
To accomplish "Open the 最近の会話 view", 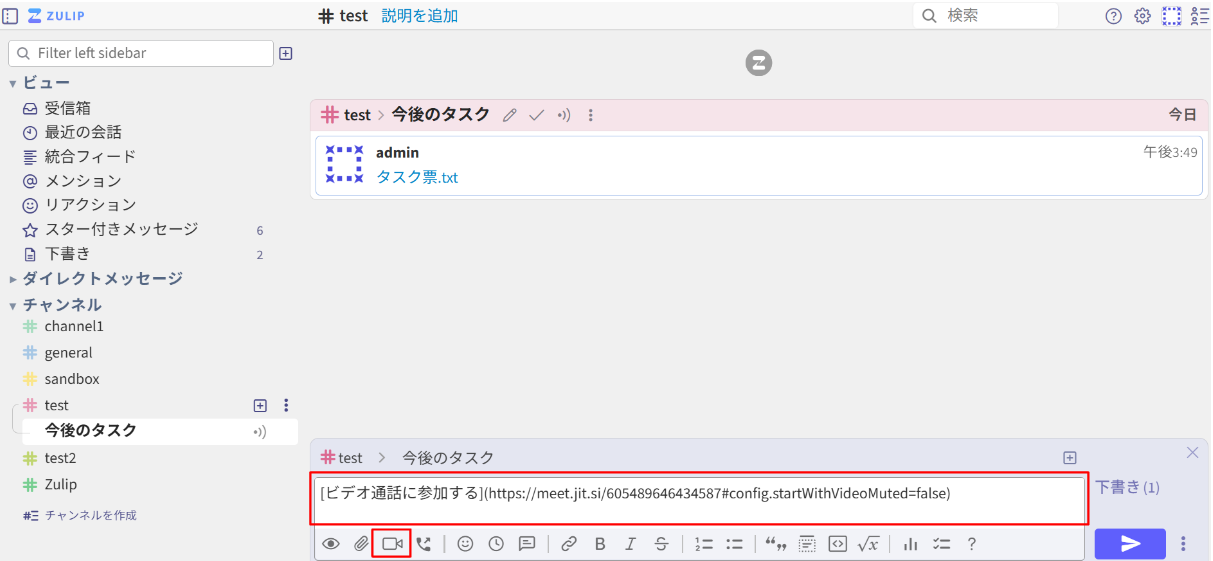I will [82, 132].
